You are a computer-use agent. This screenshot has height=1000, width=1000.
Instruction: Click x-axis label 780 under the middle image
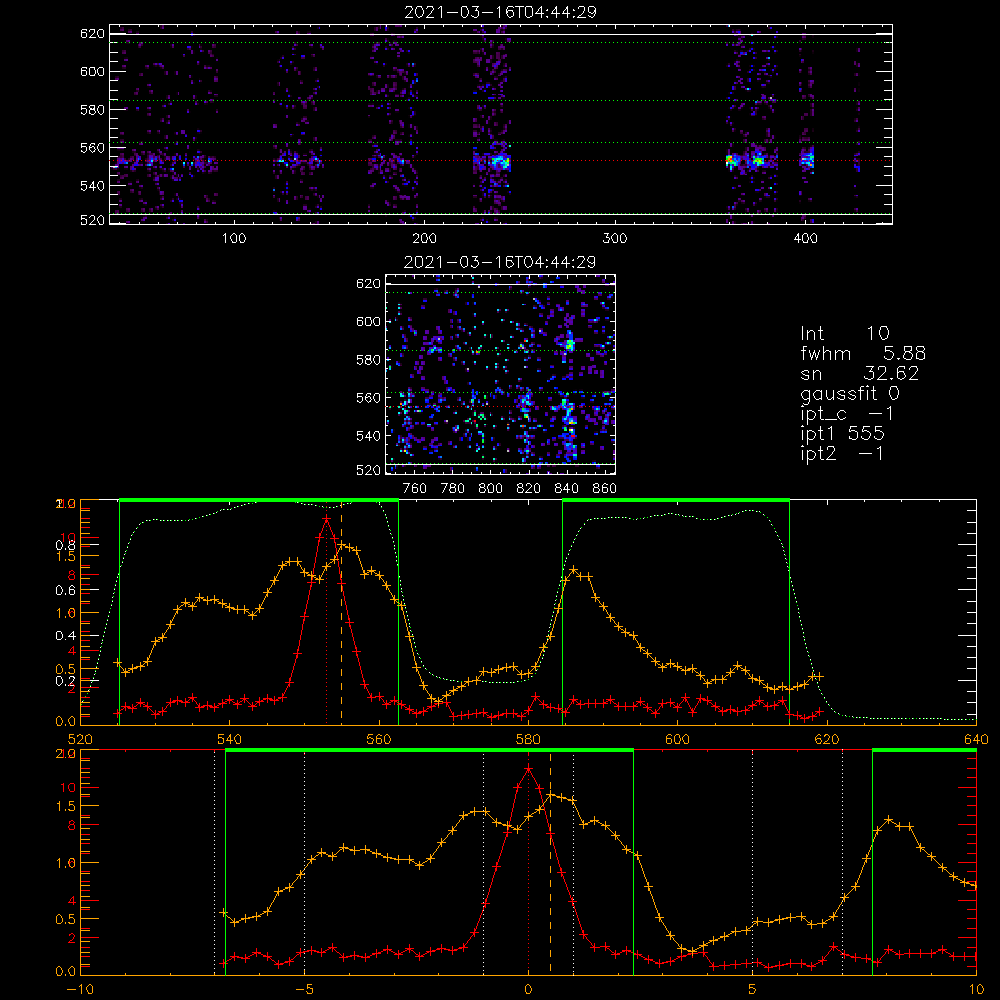pos(453,489)
